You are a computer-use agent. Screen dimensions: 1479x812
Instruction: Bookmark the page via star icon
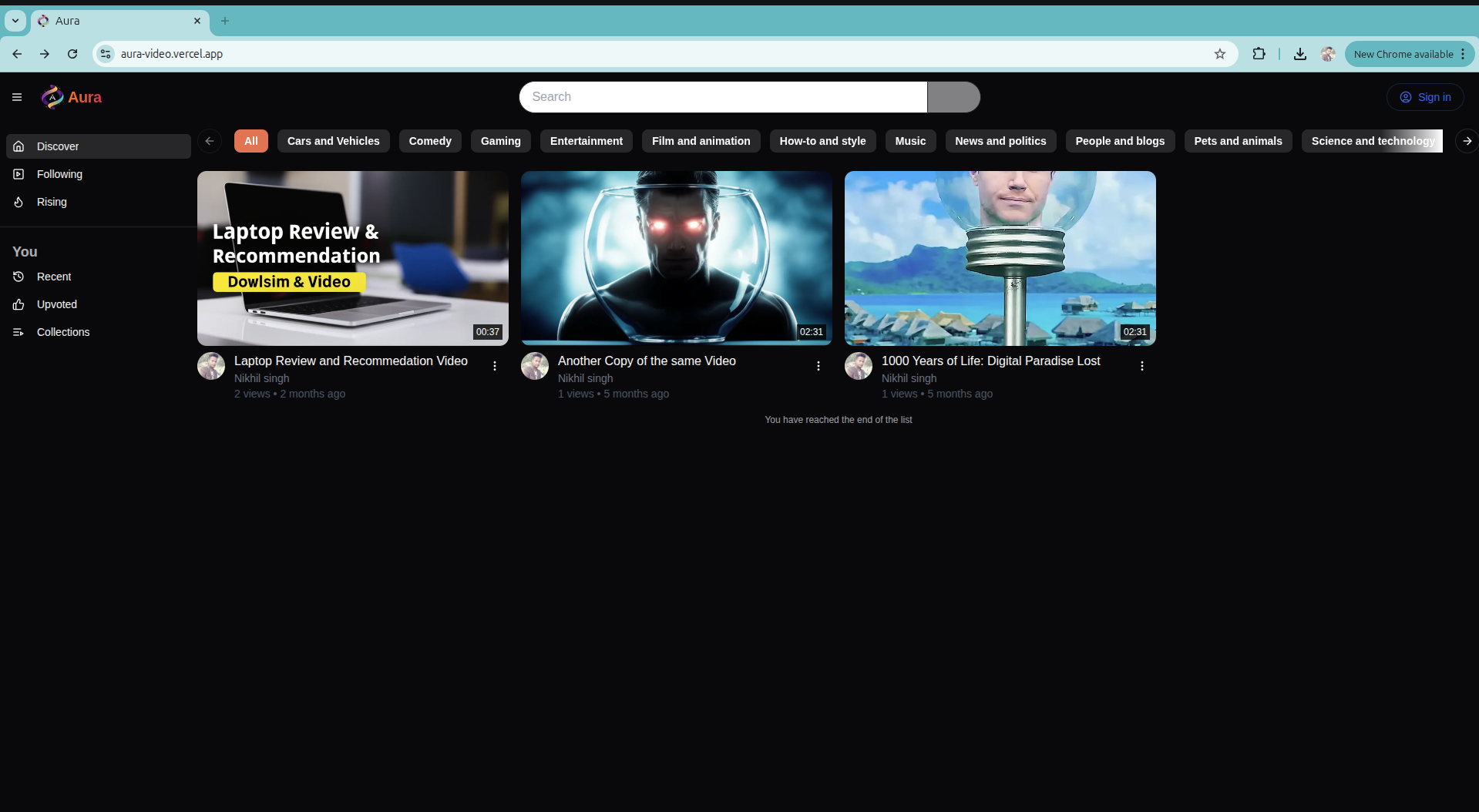tap(1220, 54)
